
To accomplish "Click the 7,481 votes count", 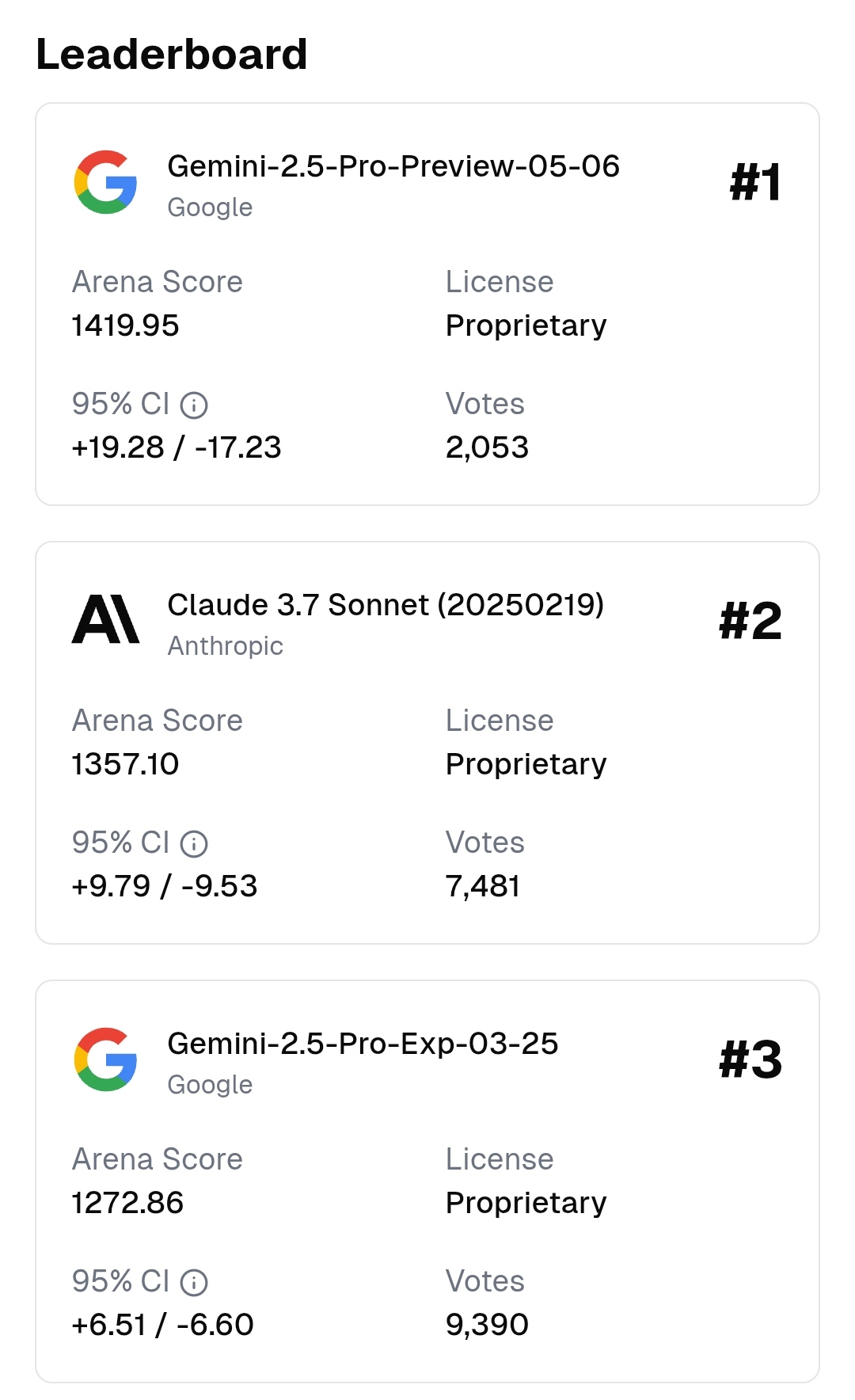I will [x=483, y=886].
